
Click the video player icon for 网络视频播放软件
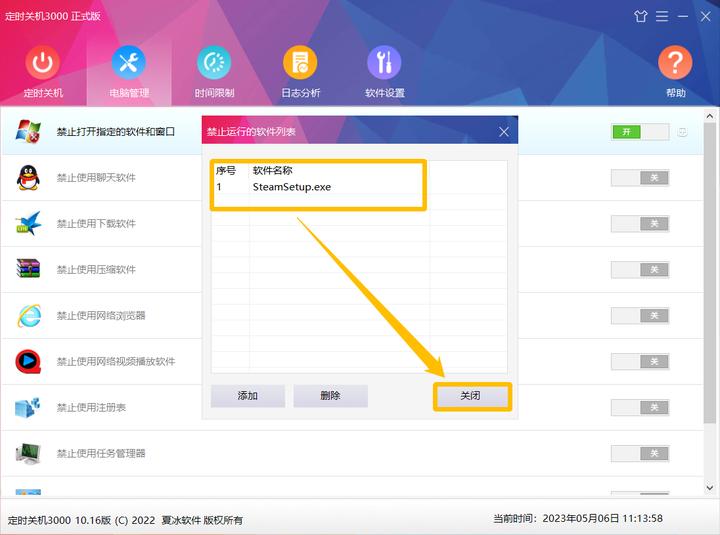tap(28, 361)
